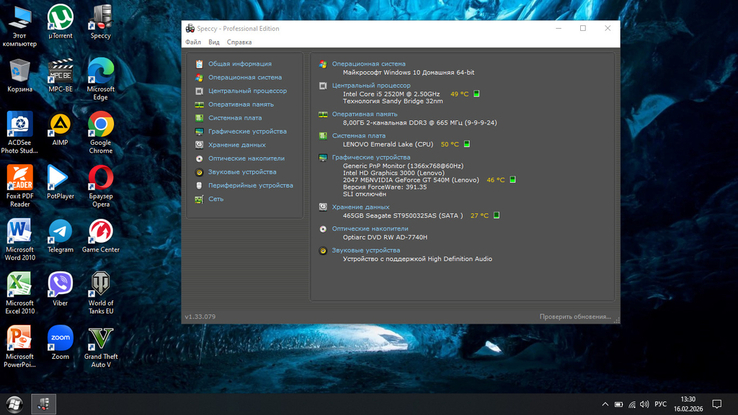This screenshot has width=738, height=415.
Task: Click the monitor icon in summary panel
Action: [323, 158]
